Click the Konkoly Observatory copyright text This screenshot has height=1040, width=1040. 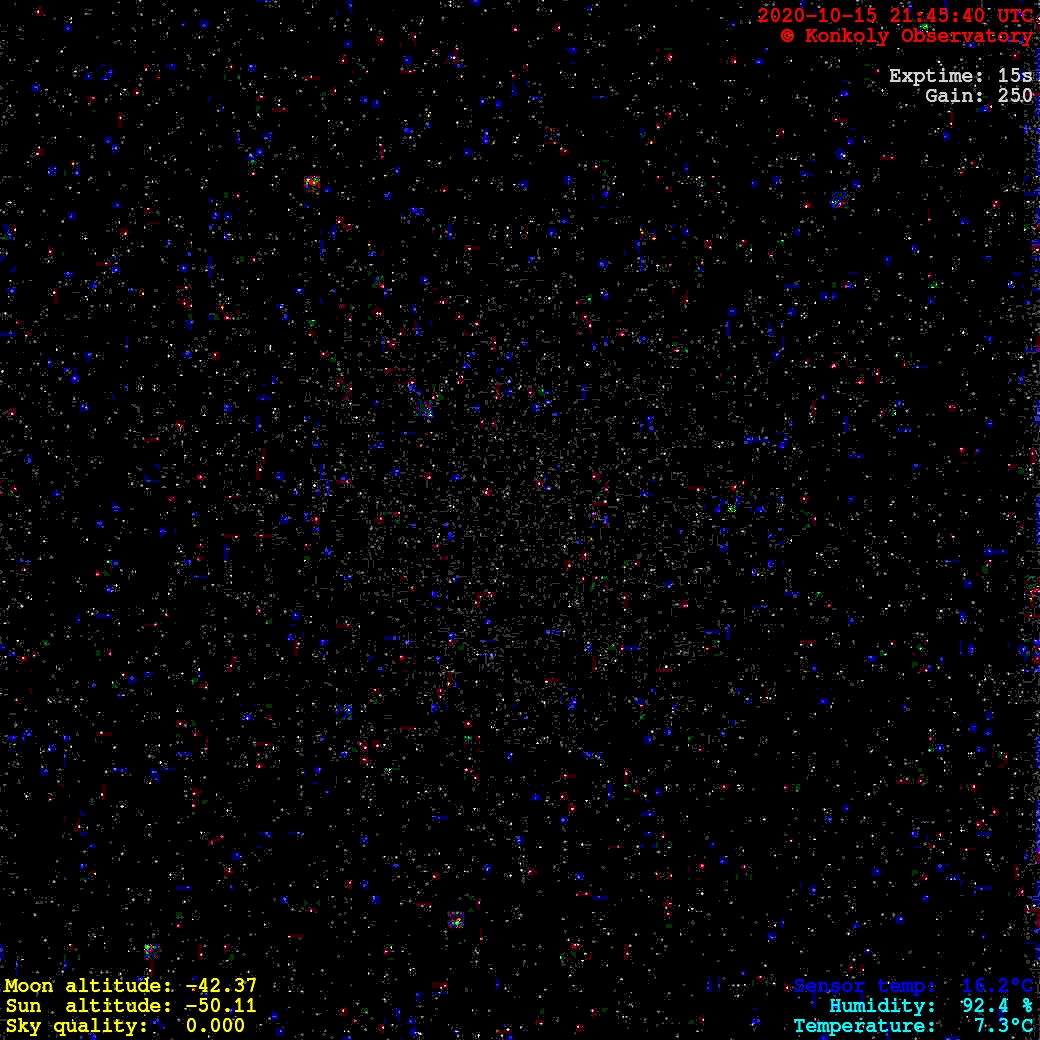917,36
